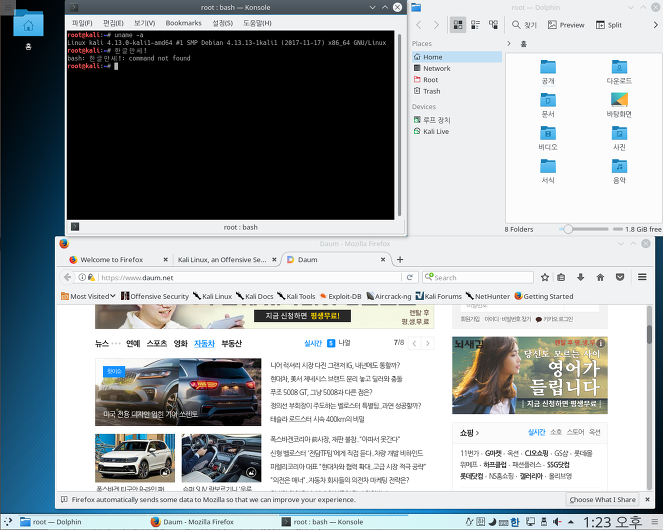Select the 공개 folder icon
Screen dimensions: 663x530
pyautogui.click(x=548, y=67)
